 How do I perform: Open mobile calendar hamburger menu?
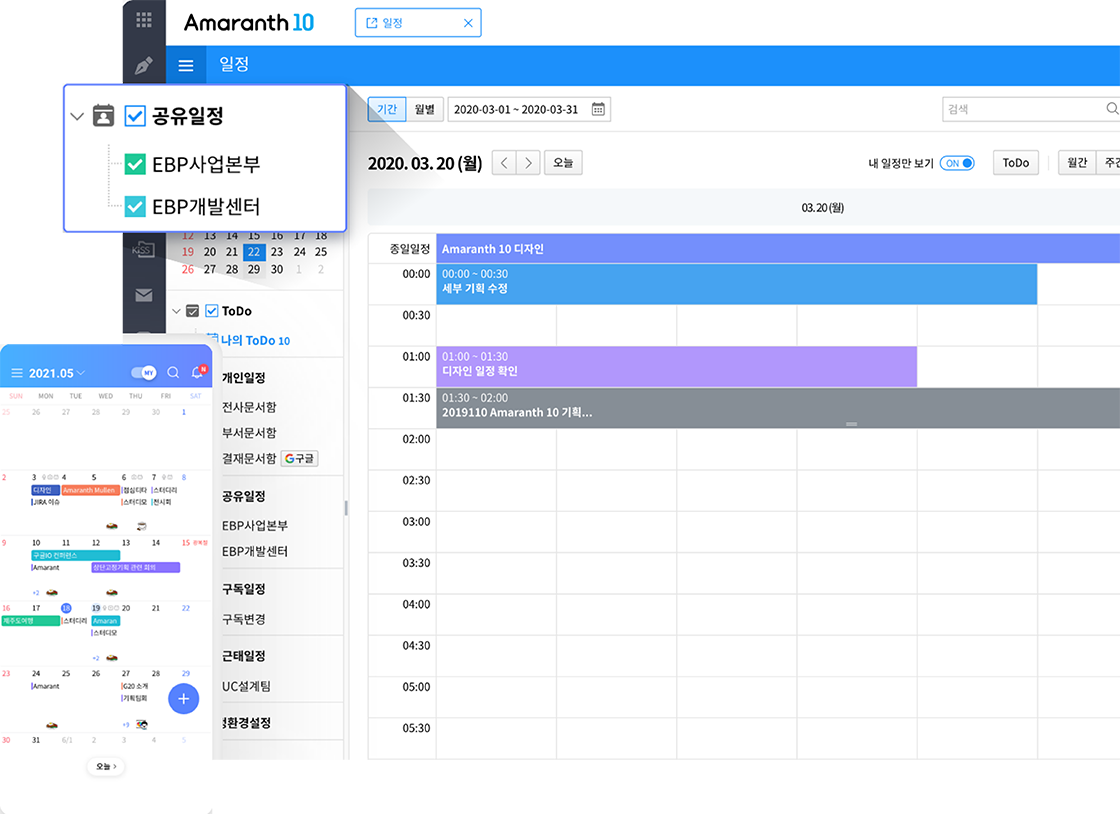coord(16,373)
